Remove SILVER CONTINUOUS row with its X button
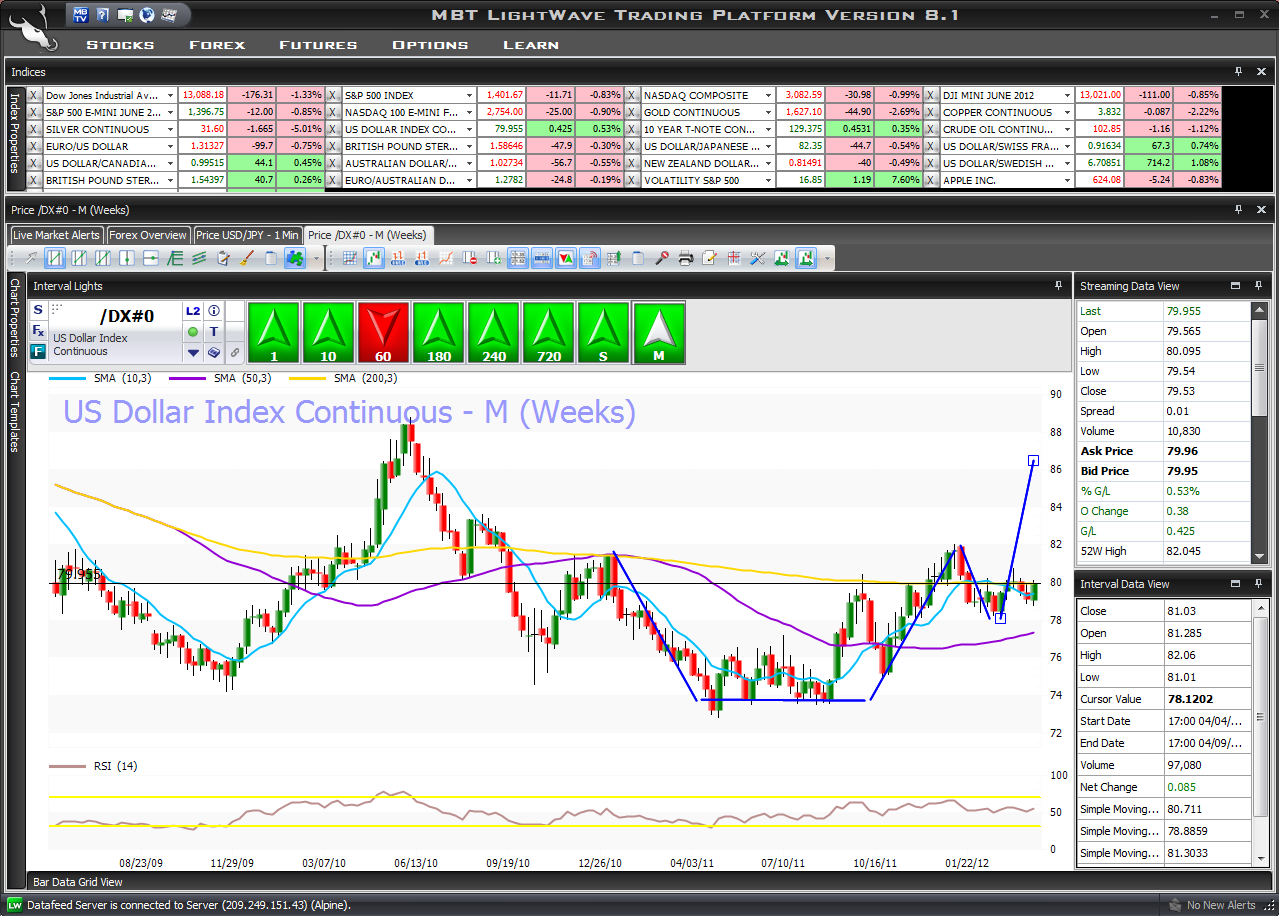Viewport: 1279px width, 916px height. [34, 129]
